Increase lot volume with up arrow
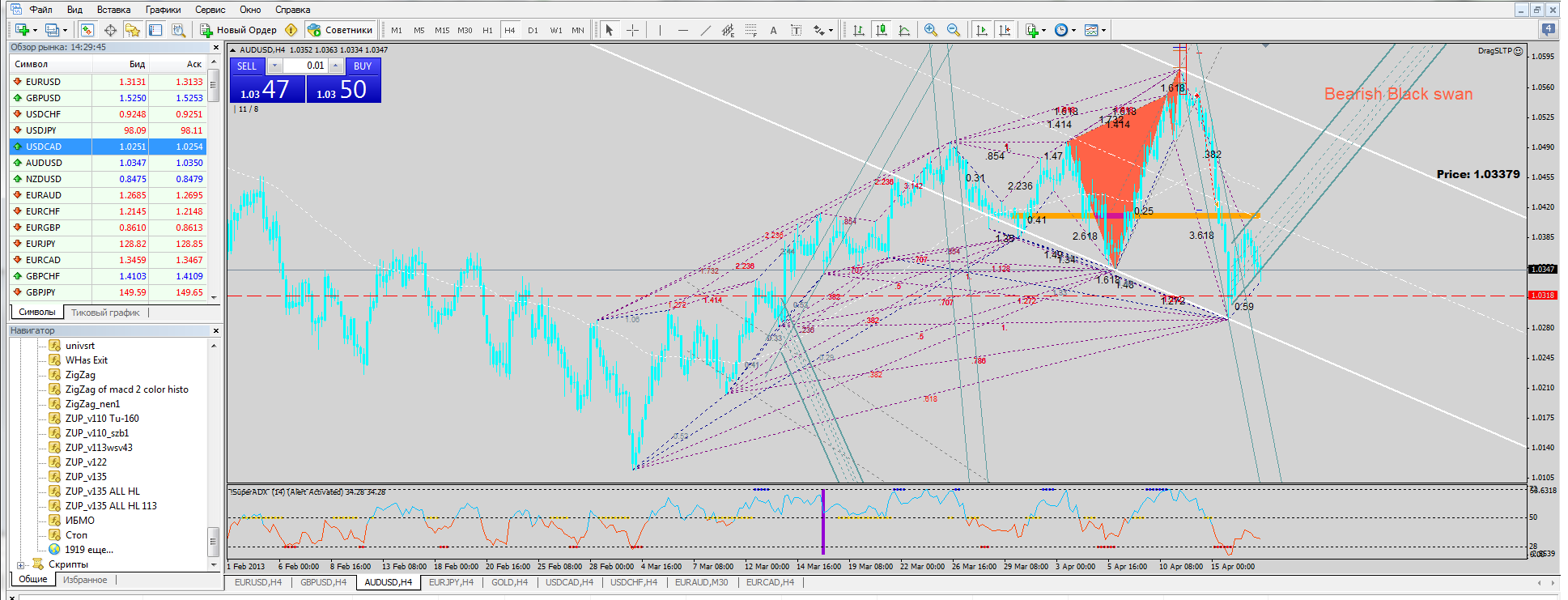Viewport: 1568px width, 600px height. (x=336, y=66)
